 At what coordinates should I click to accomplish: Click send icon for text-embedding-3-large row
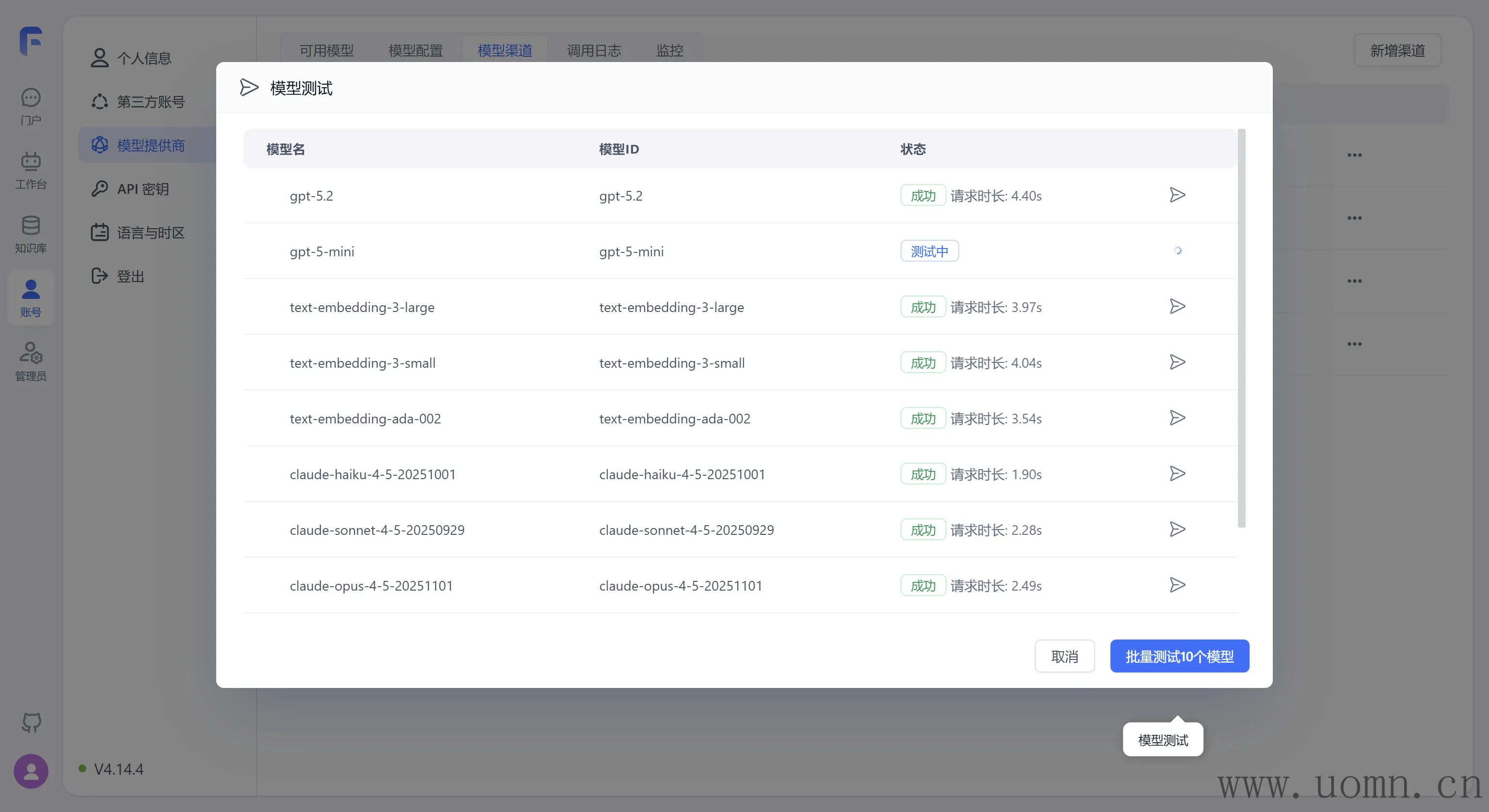[x=1177, y=307]
